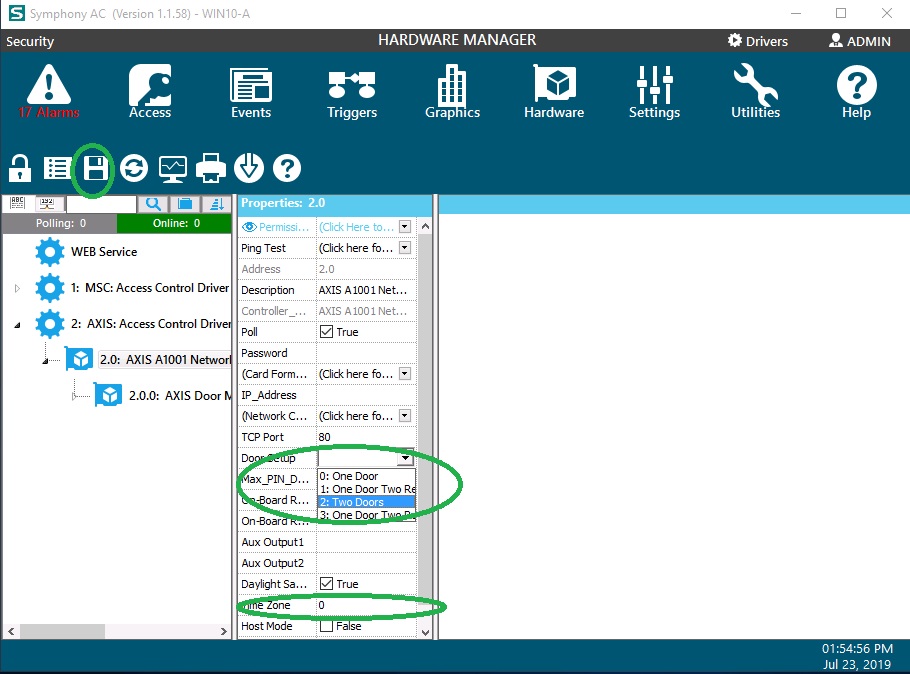The height and width of the screenshot is (674, 910).
Task: Collapse the AXIS Access Control Driver node
Action: (x=17, y=325)
